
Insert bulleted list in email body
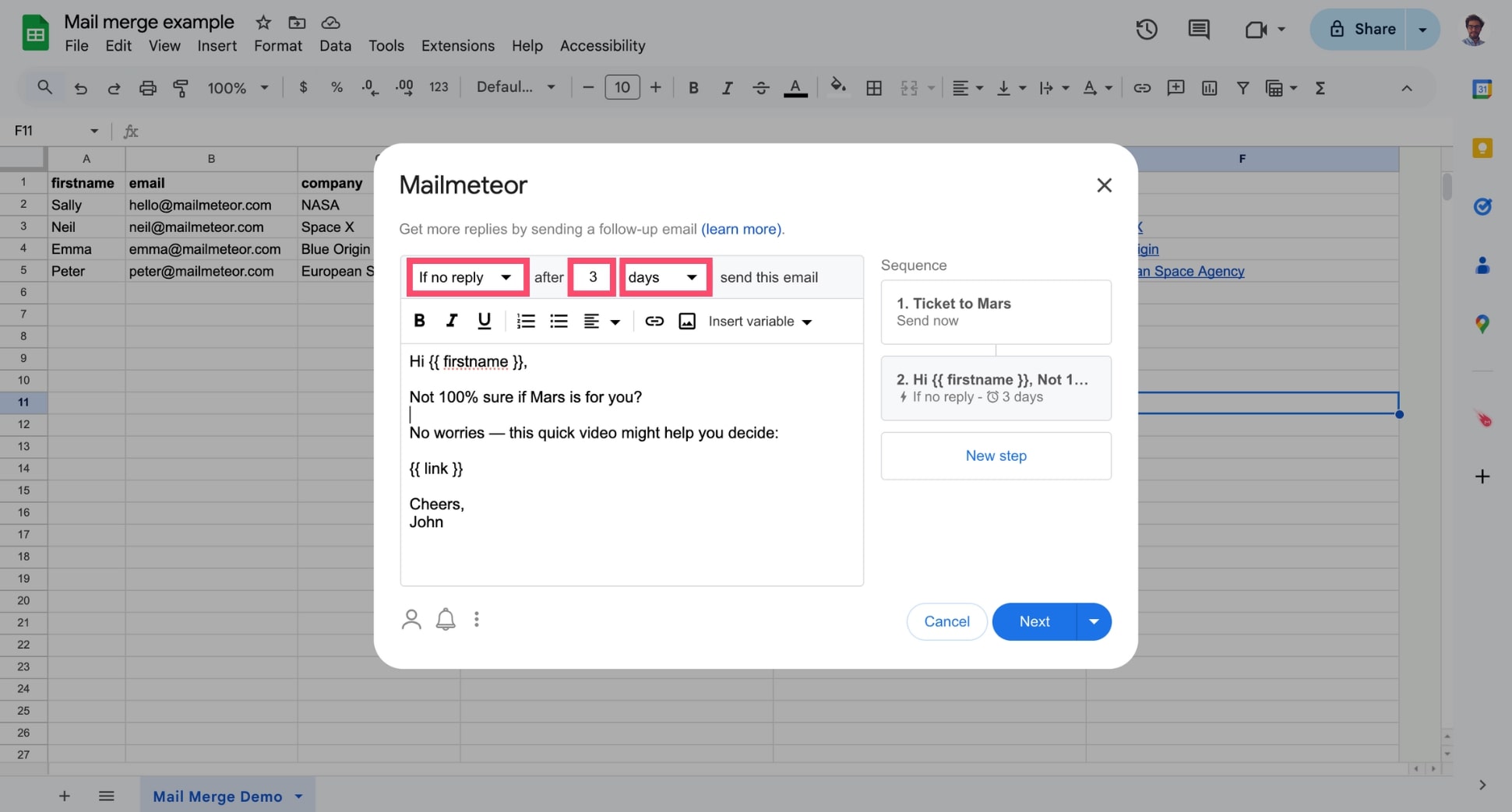559,321
